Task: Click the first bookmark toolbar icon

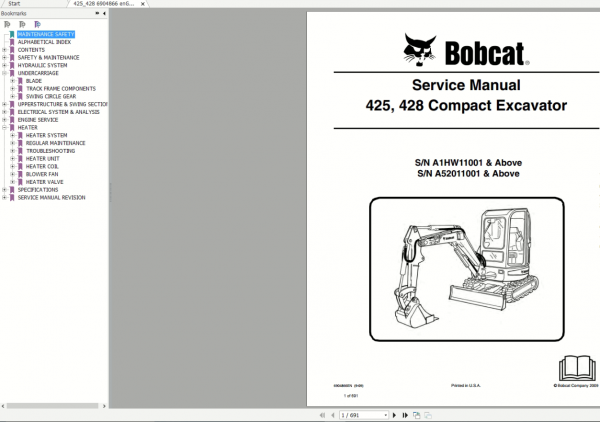Action: point(7,24)
